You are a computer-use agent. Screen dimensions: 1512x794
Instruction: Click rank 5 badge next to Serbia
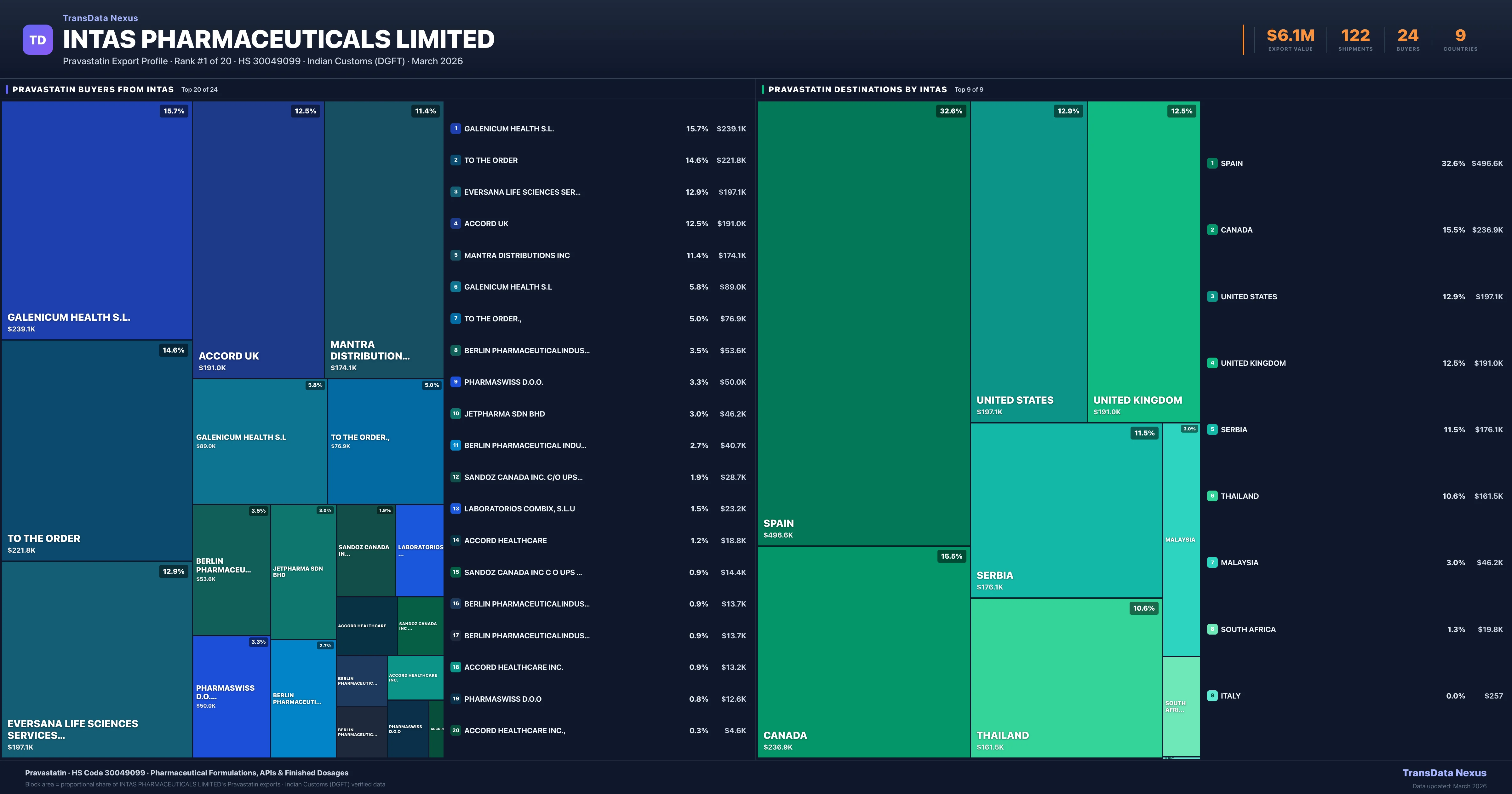pyautogui.click(x=1212, y=429)
